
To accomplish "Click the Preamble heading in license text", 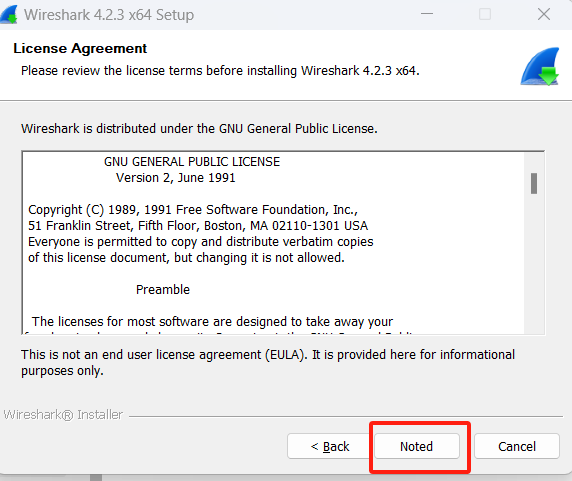I will pos(163,290).
